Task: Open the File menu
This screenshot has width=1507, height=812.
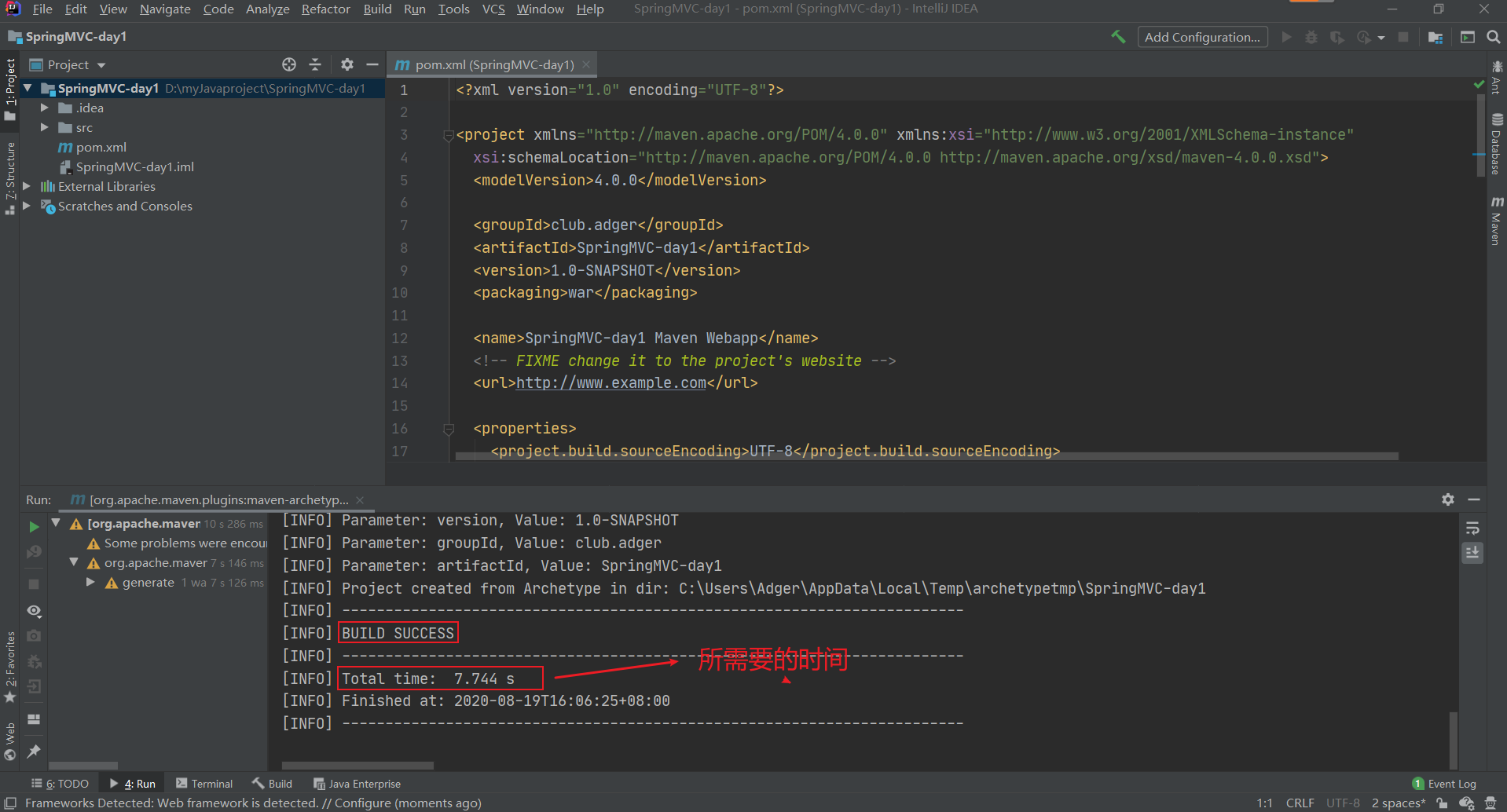Action: coord(42,9)
